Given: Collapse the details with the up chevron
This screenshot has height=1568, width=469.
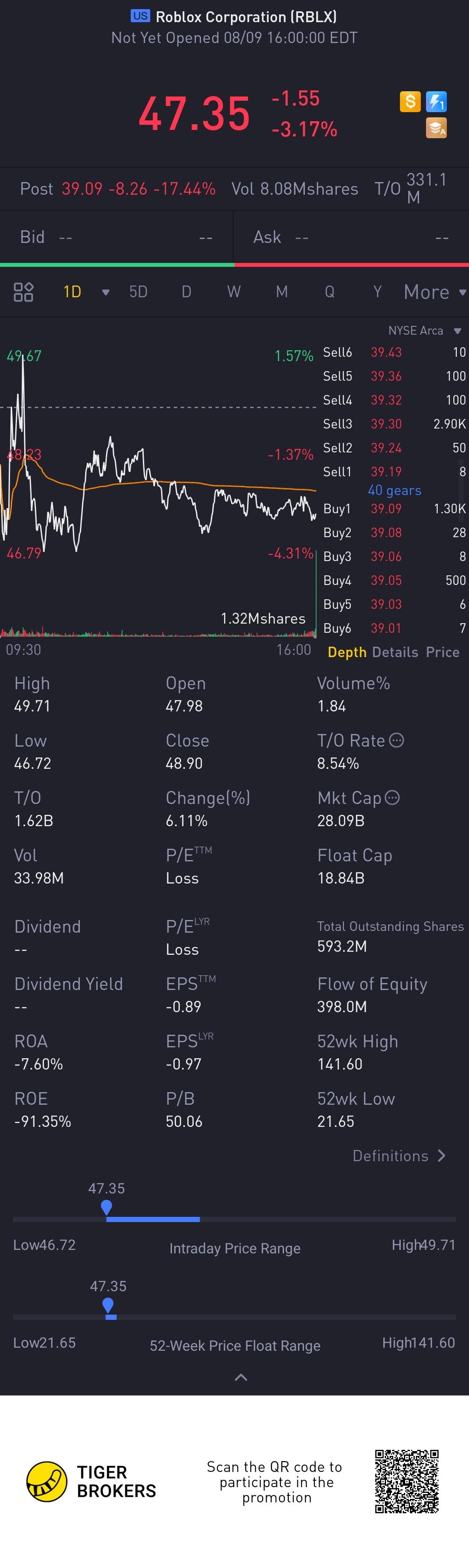Looking at the screenshot, I should click(x=241, y=1378).
